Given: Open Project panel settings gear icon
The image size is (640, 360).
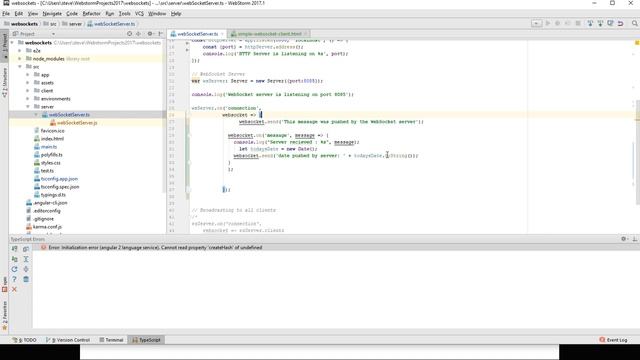Looking at the screenshot, I should pos(150,34).
